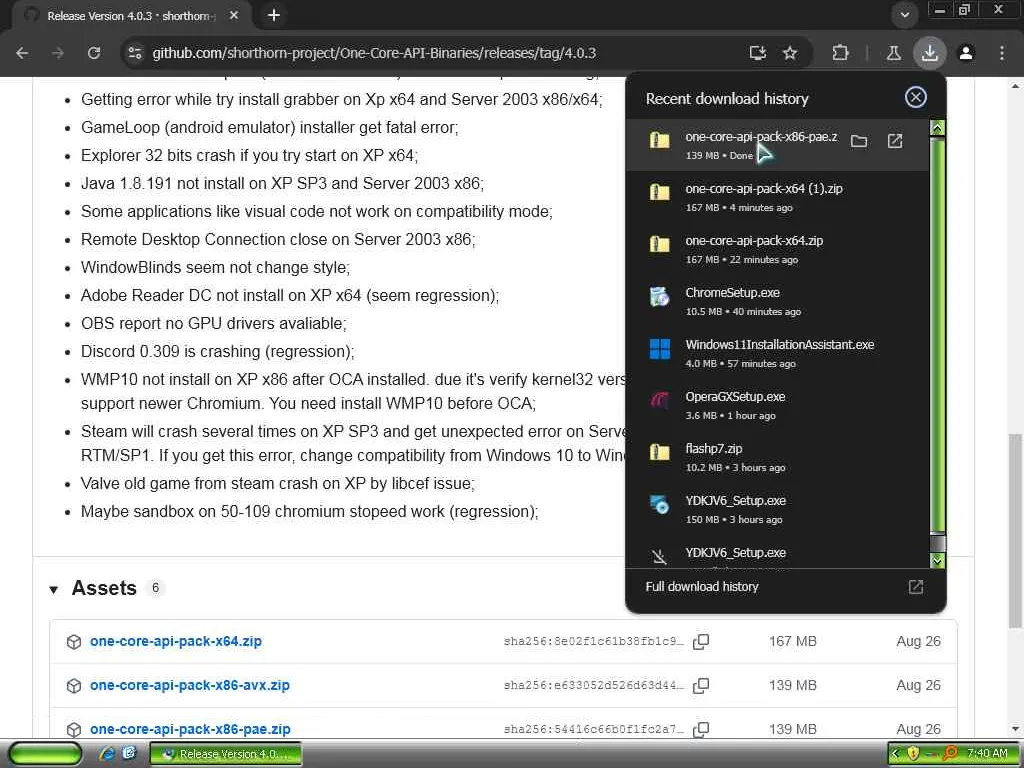
Task: Click the YDKJV6_Setup.exe 150 MB disc icon
Action: pos(660,504)
